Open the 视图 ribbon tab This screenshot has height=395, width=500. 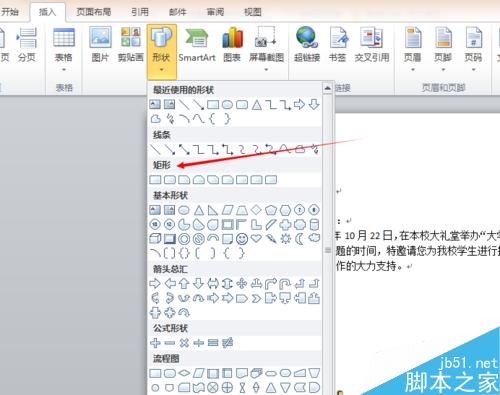(x=253, y=12)
